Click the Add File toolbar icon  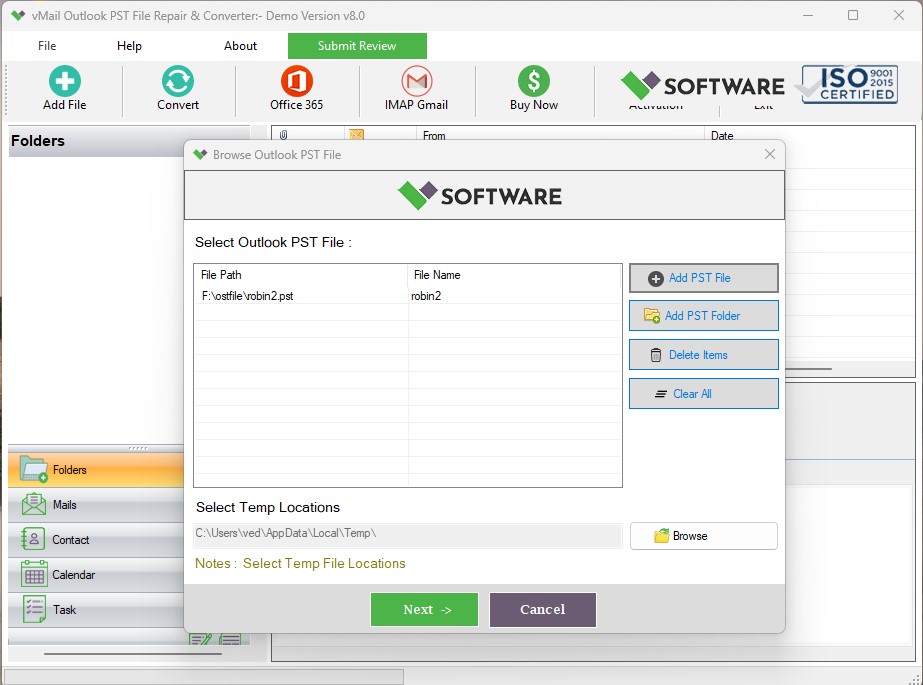[66, 89]
